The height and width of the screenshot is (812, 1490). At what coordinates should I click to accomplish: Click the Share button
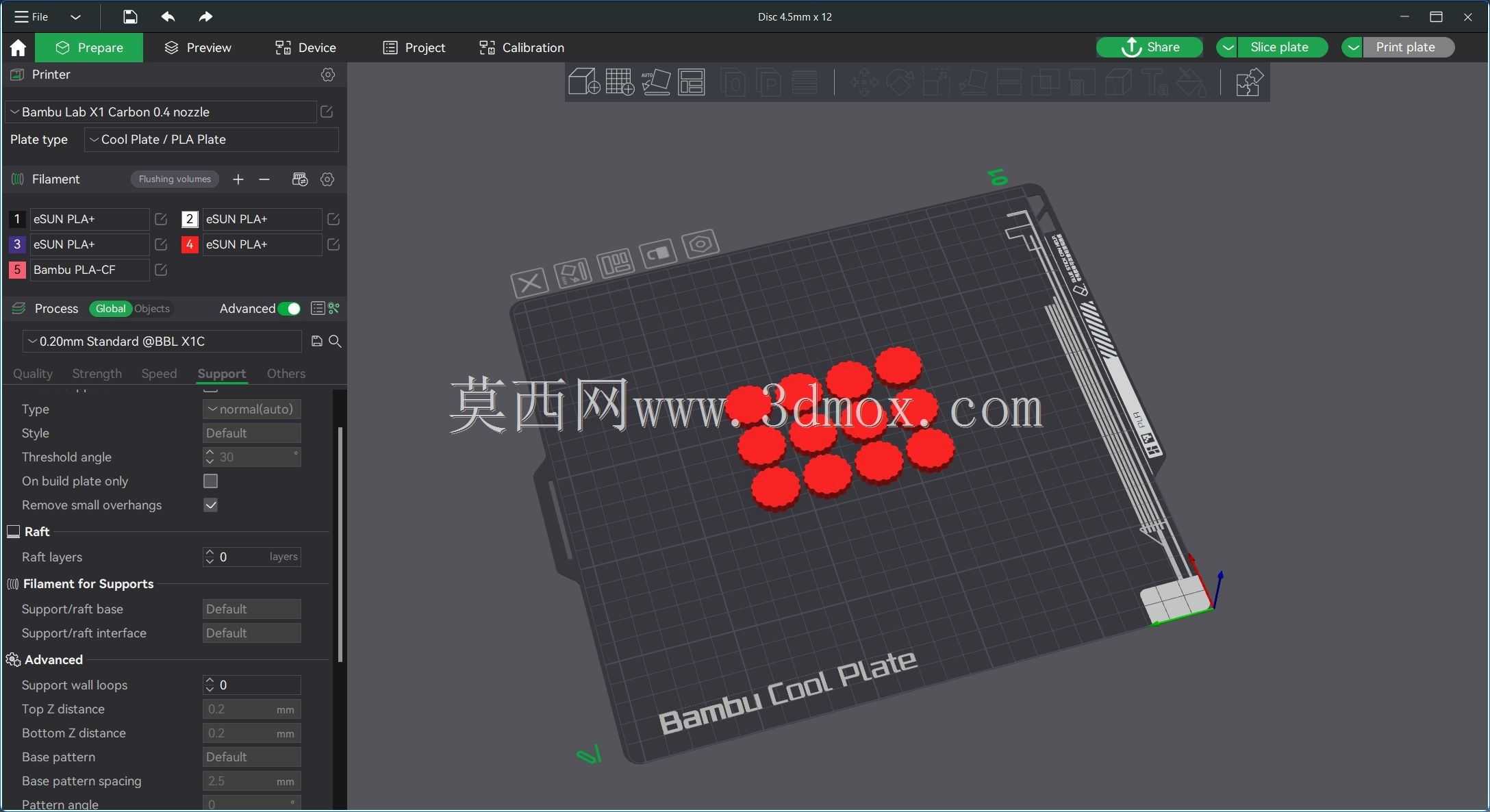[1150, 47]
